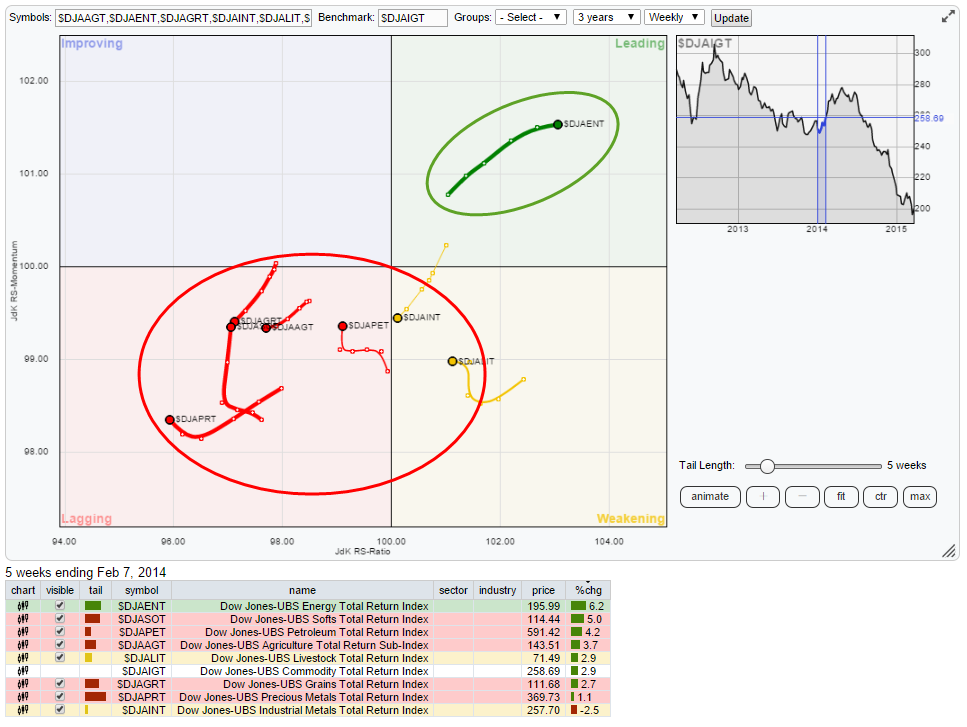Click the fullscreen expand icon

click(948, 17)
